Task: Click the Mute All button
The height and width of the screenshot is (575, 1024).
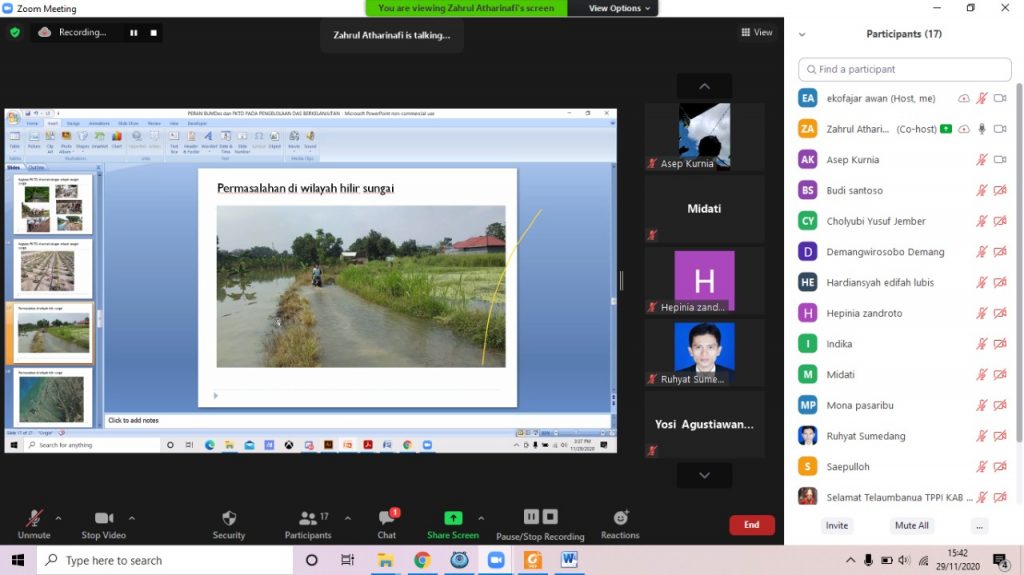Action: click(x=912, y=525)
